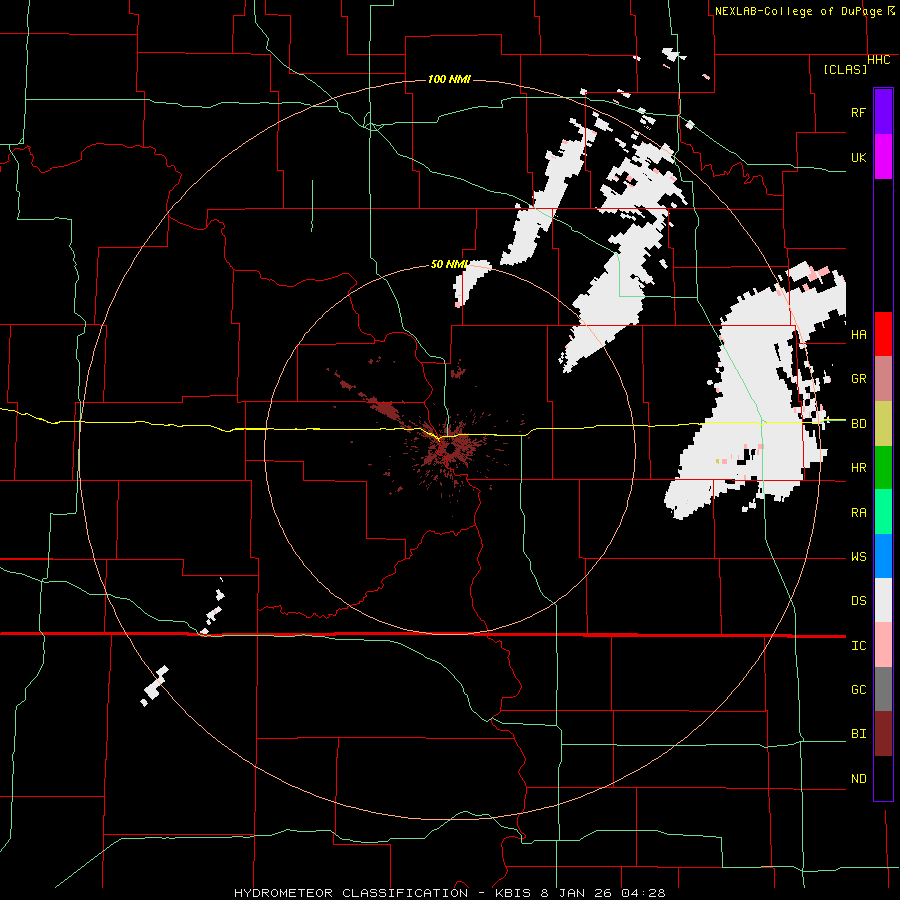Select the GR legend color block

click(x=883, y=379)
